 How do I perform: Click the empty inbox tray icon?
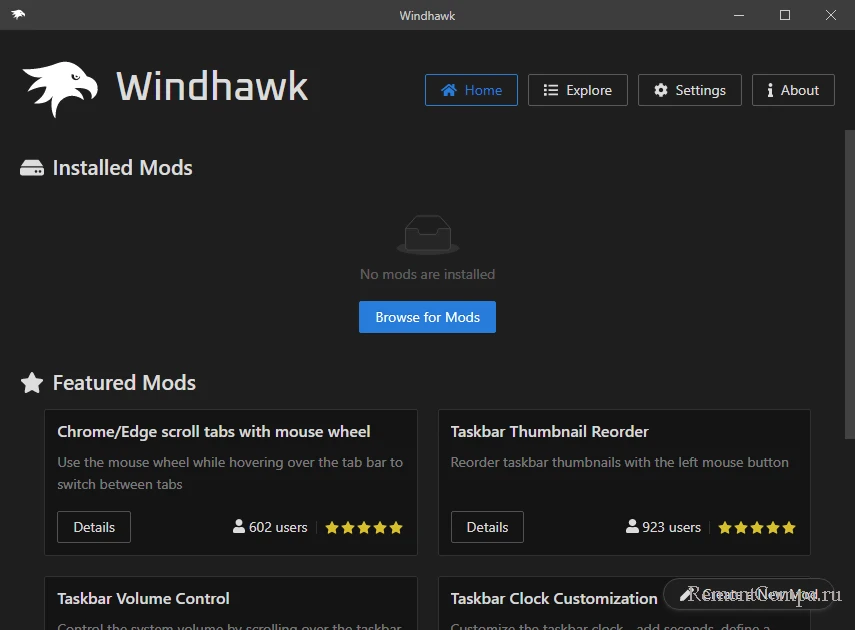click(428, 237)
